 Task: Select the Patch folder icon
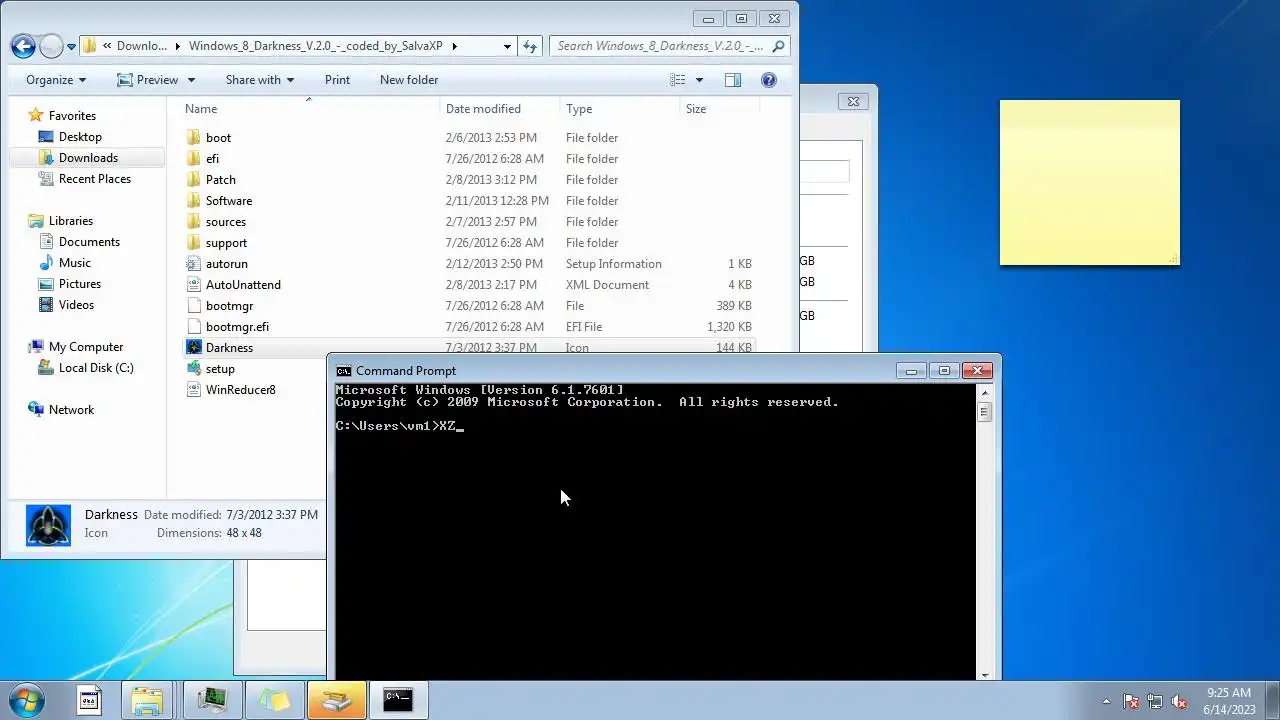[x=194, y=180]
